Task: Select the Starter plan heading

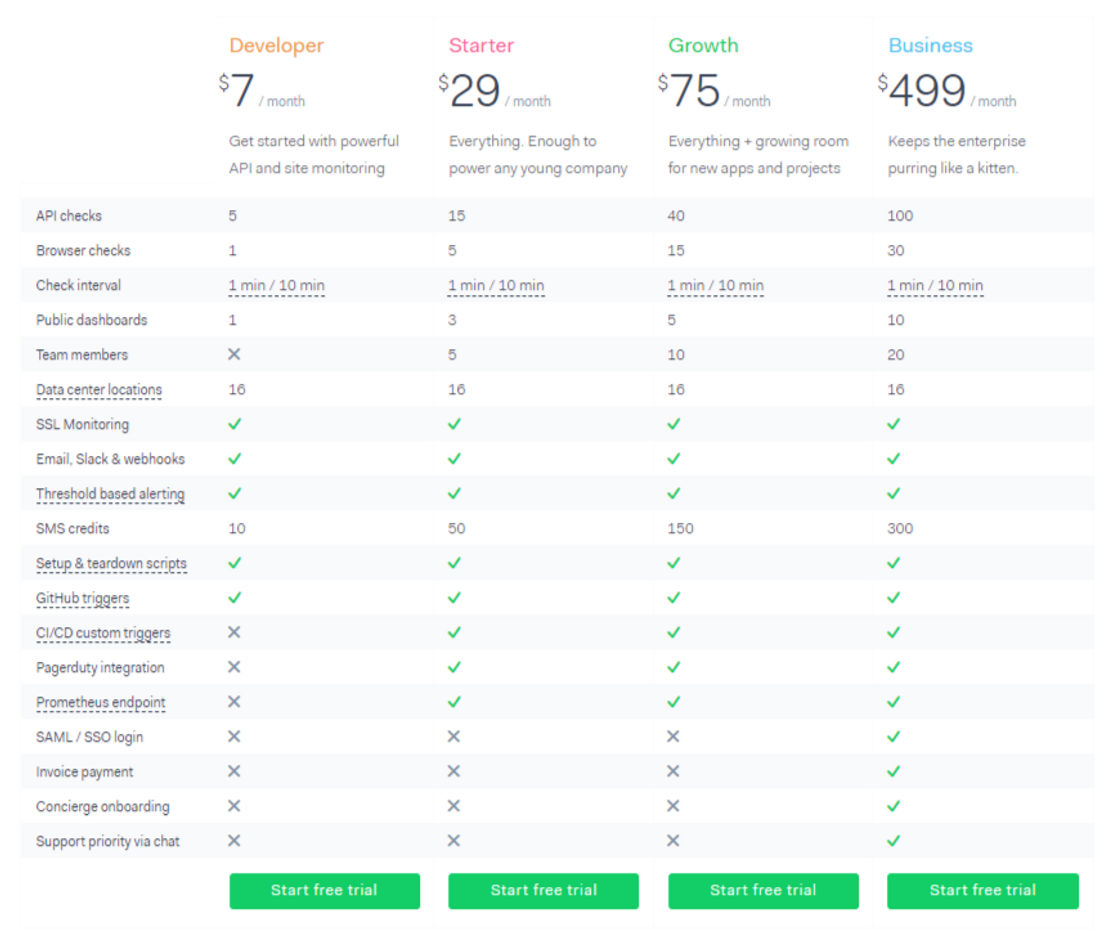Action: [x=481, y=45]
